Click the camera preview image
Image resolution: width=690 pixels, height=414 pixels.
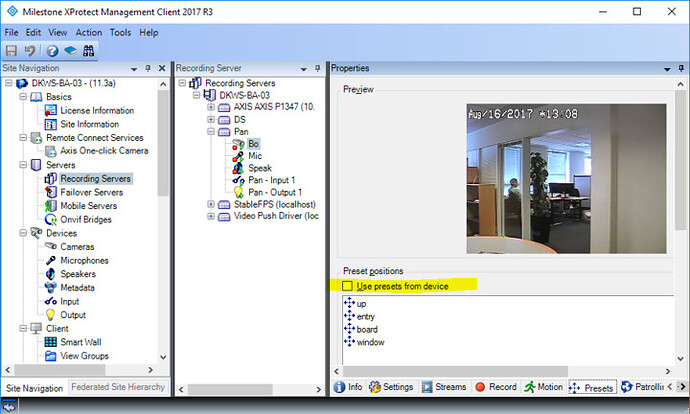(566, 179)
